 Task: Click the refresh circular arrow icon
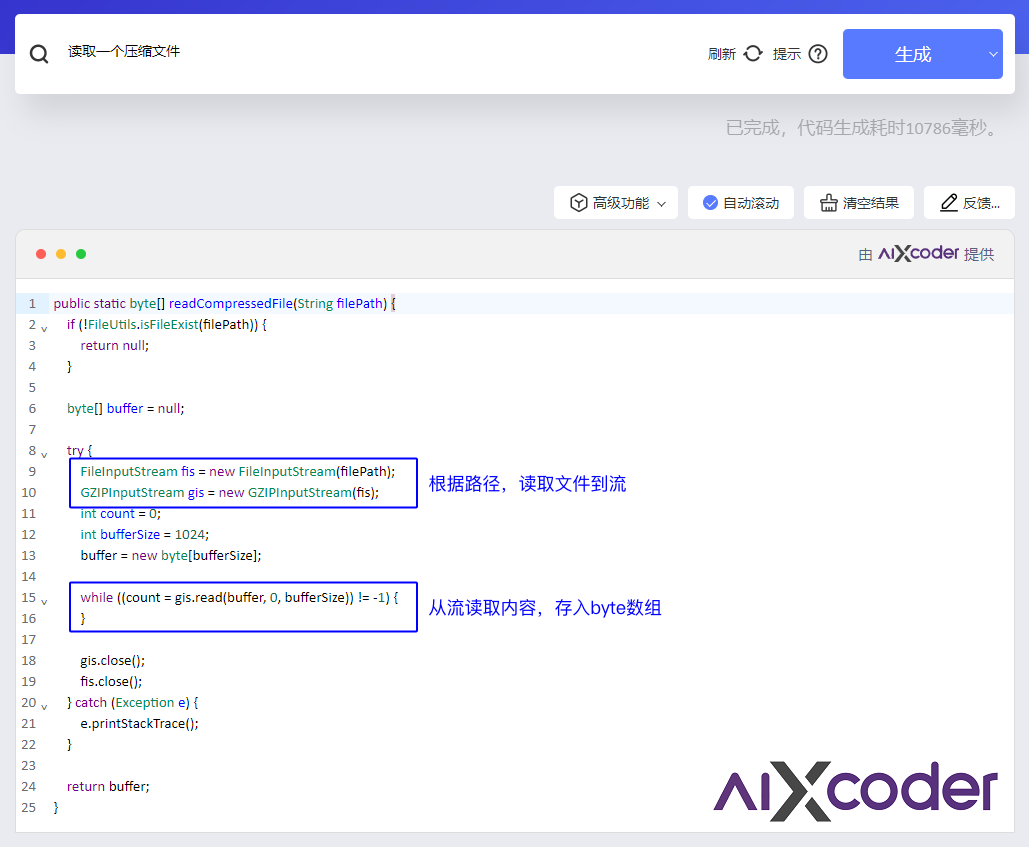pyautogui.click(x=753, y=53)
